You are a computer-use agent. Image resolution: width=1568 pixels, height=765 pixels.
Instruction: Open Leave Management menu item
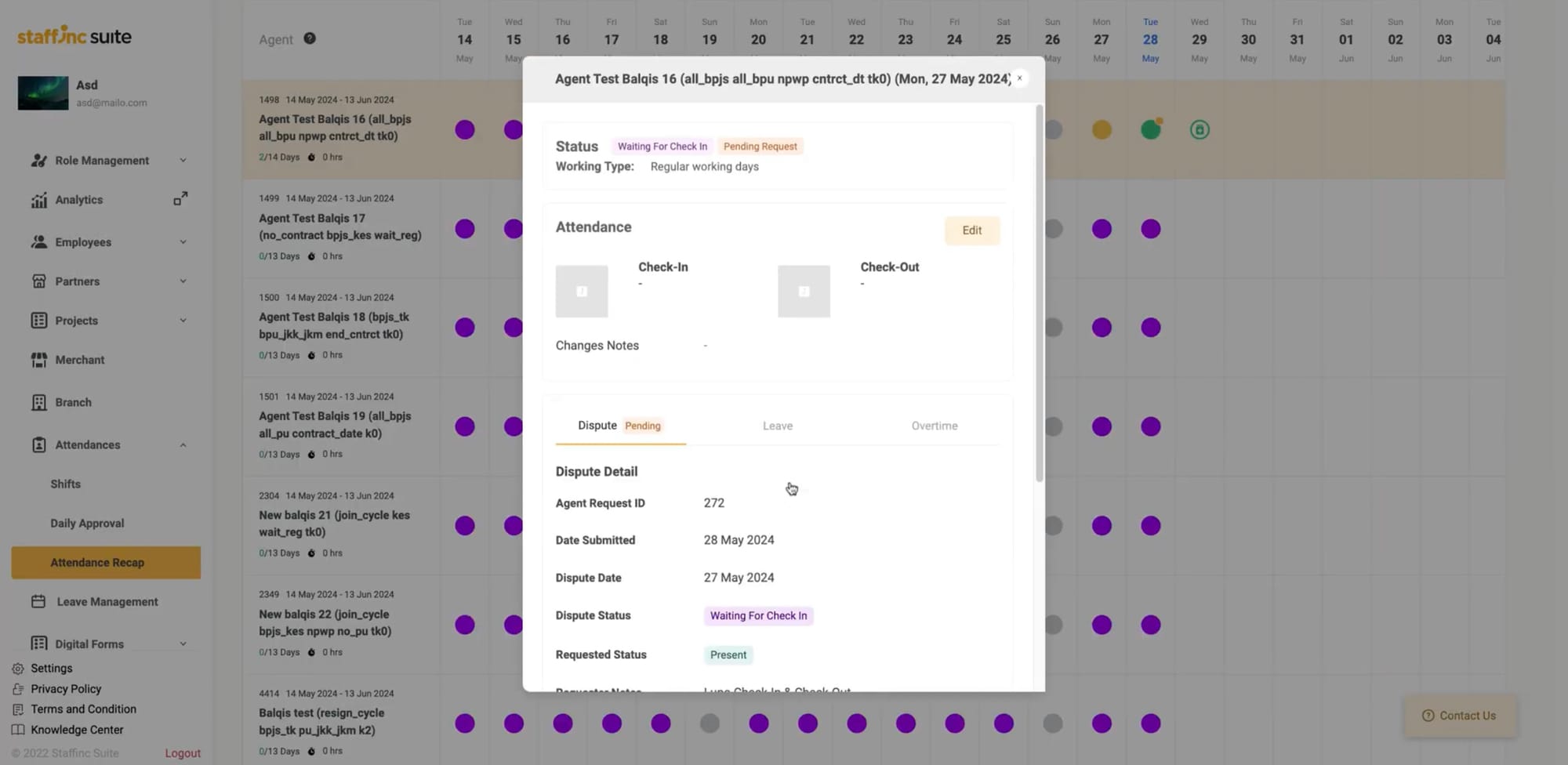[107, 601]
